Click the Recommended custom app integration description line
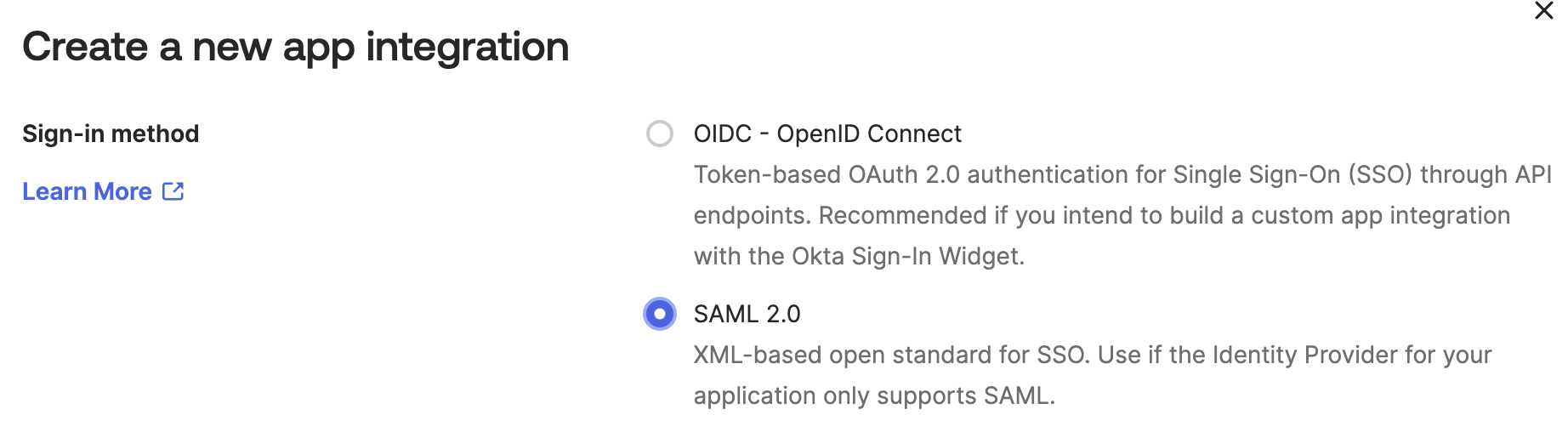This screenshot has width=1568, height=432. point(1102,215)
